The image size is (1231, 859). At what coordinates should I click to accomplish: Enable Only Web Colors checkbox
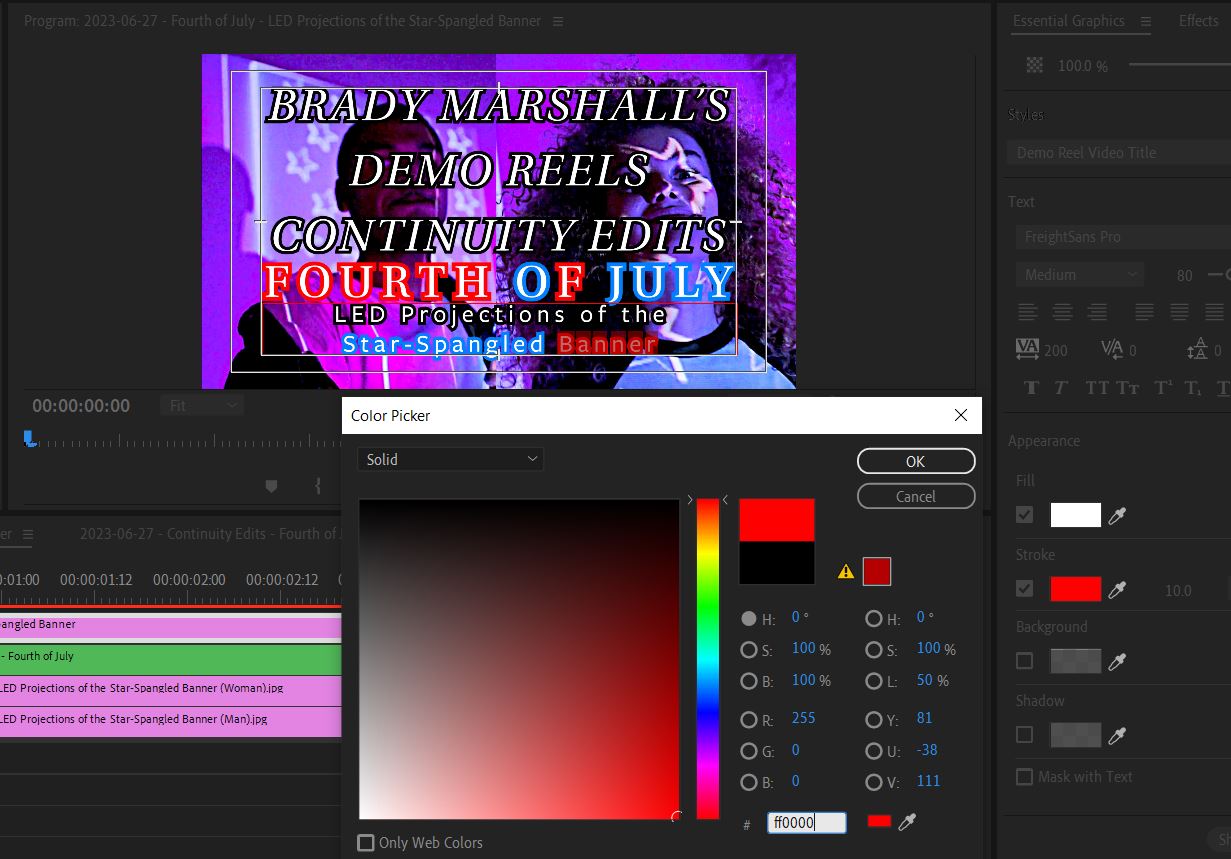[367, 842]
